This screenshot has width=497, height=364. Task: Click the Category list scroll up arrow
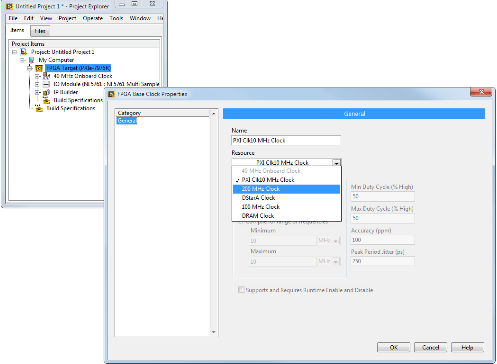click(x=214, y=114)
